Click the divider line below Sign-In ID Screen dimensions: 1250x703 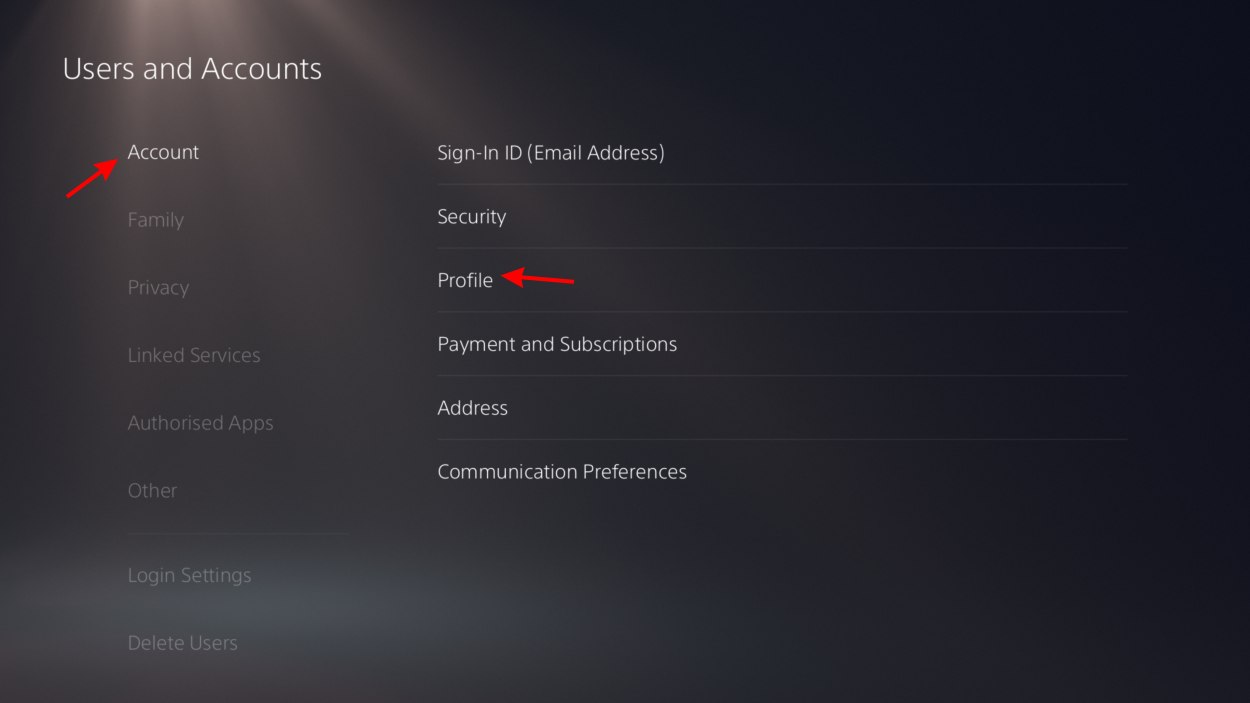tap(782, 184)
